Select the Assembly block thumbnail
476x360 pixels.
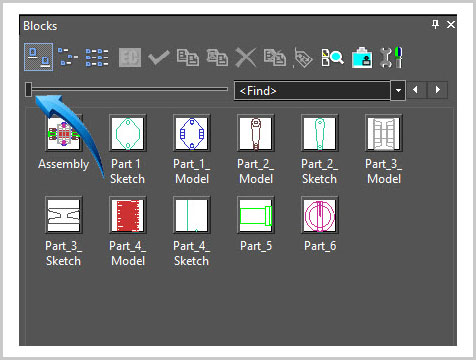click(64, 133)
